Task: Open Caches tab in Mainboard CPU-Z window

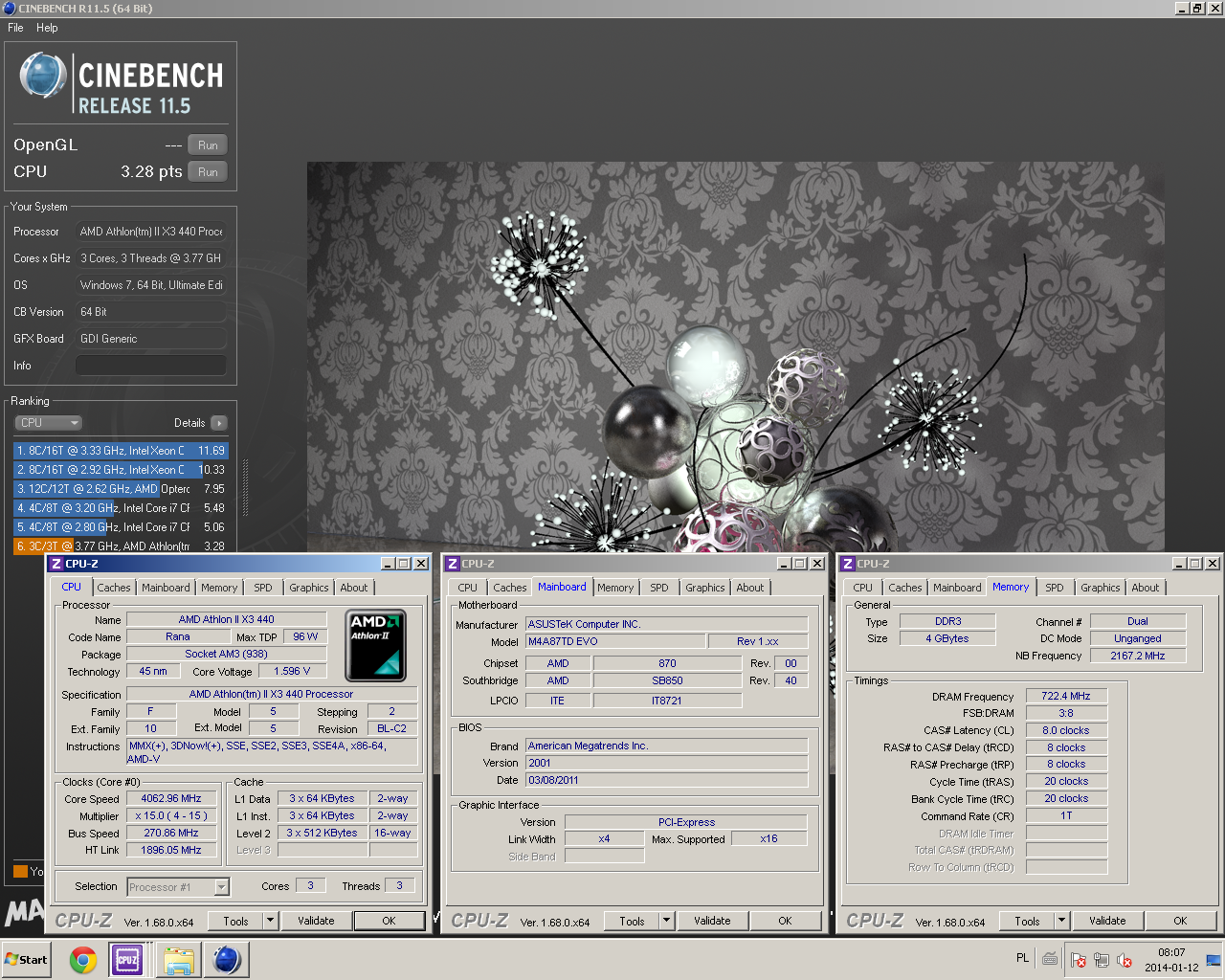Action: (510, 588)
